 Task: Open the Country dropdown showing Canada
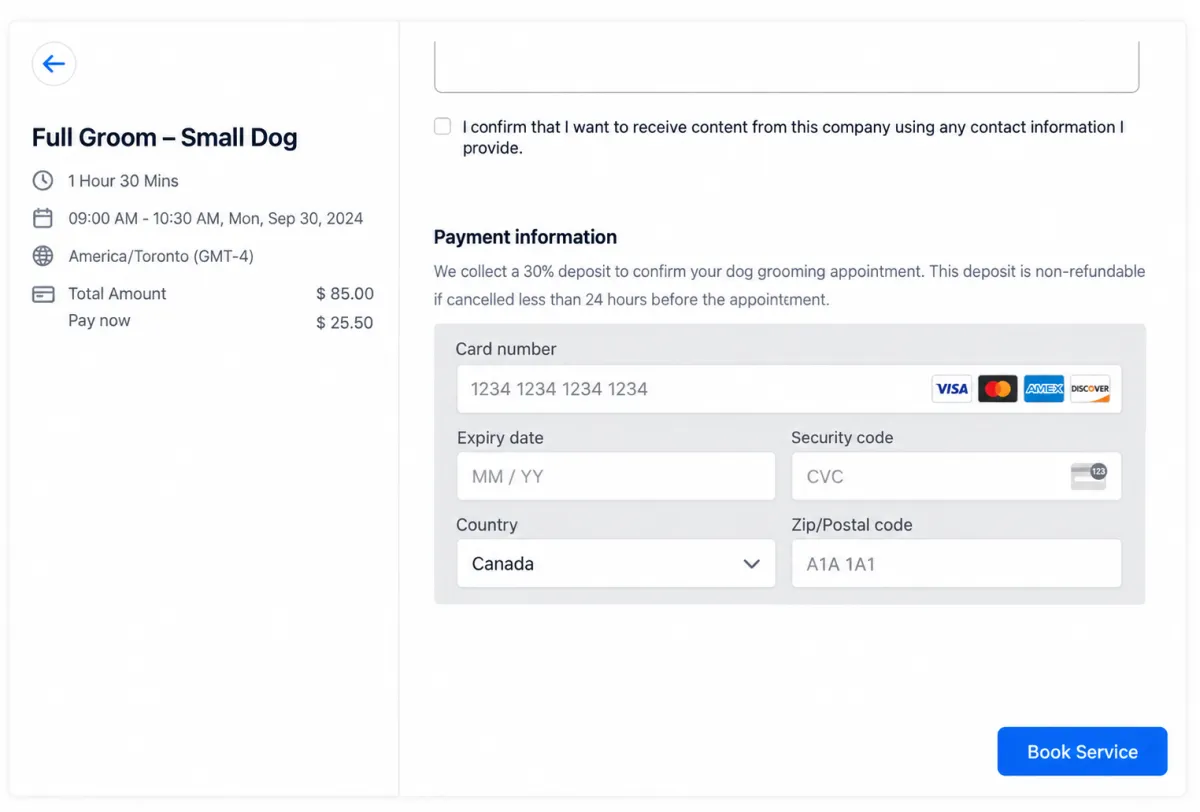616,564
